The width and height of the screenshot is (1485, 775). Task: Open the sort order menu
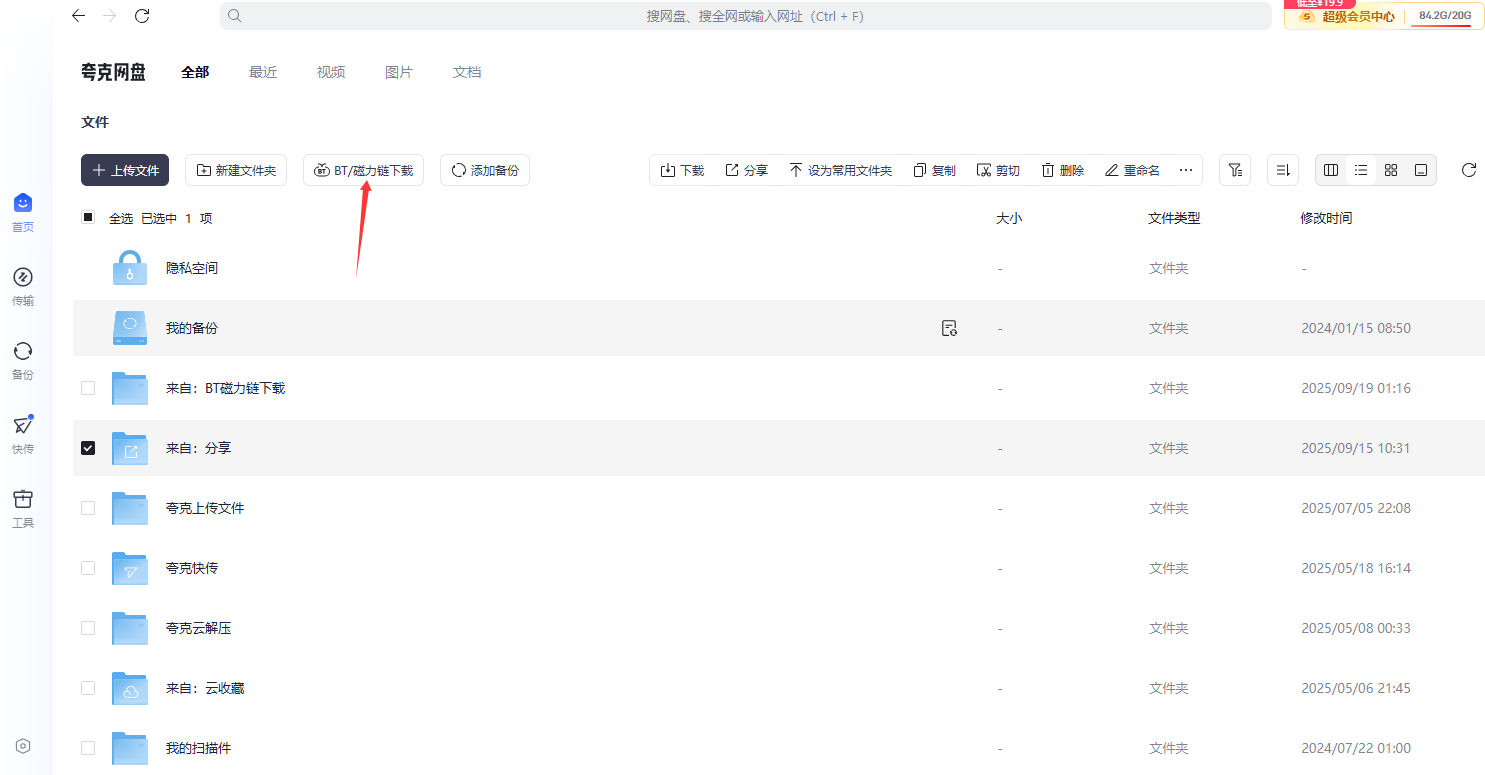[1283, 170]
